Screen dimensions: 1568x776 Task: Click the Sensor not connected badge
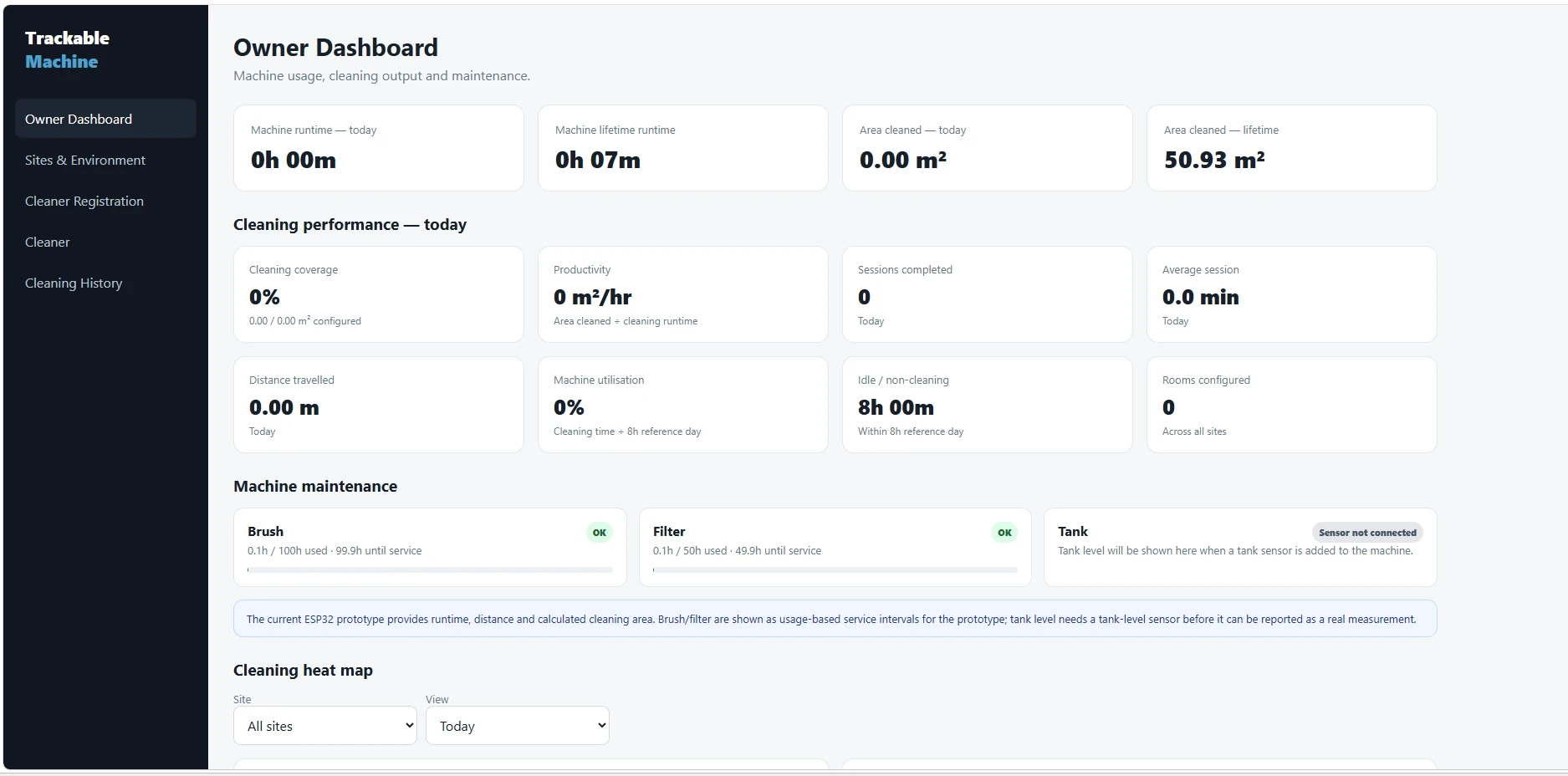click(1367, 533)
